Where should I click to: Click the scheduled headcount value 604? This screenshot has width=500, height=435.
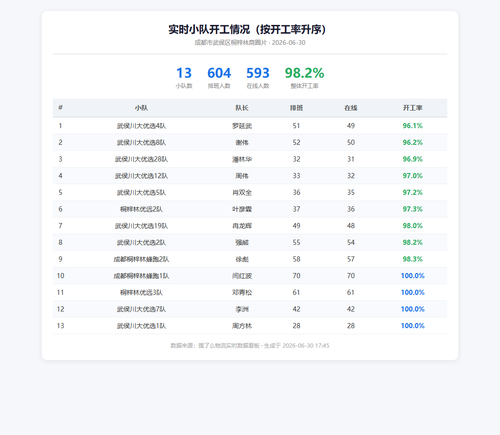[x=219, y=73]
